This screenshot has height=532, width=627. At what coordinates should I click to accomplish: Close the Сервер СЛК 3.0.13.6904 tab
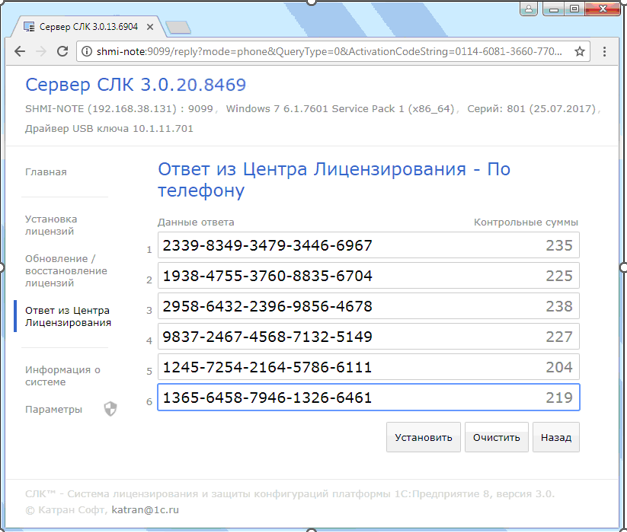[150, 27]
